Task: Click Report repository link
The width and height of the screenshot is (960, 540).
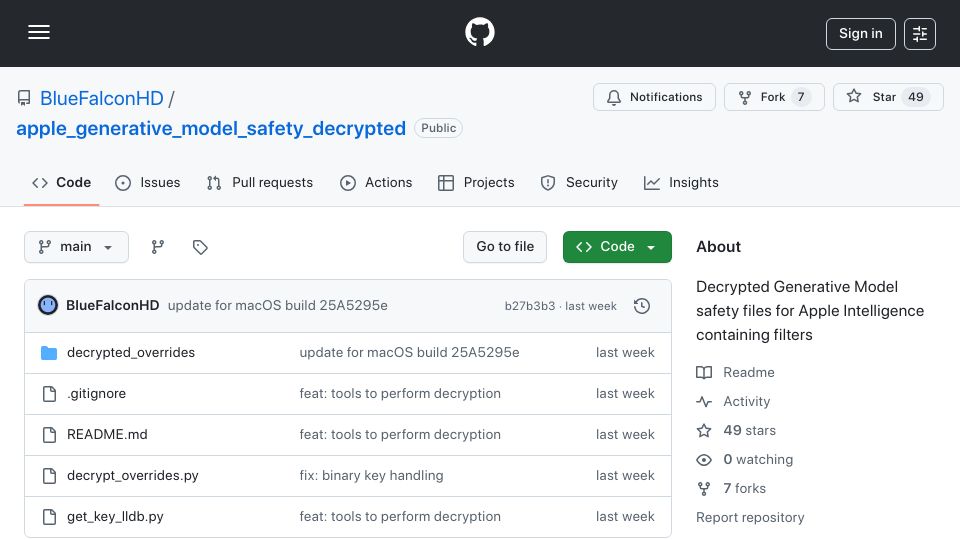Action: 750,517
